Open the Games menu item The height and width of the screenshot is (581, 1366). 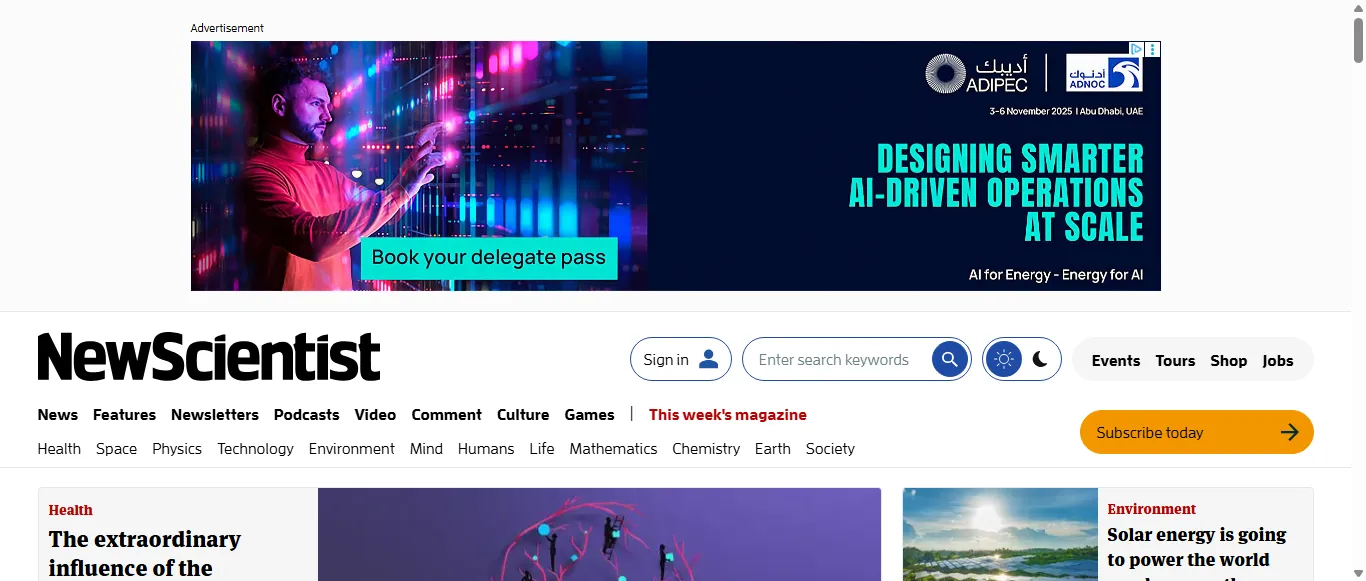(x=589, y=414)
